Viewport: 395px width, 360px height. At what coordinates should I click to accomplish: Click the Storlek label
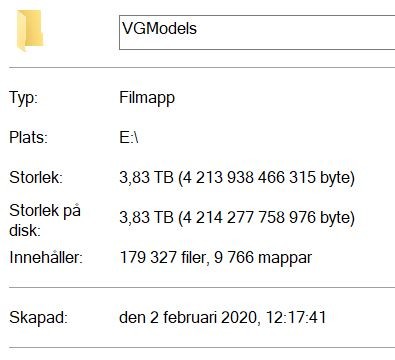[36, 177]
